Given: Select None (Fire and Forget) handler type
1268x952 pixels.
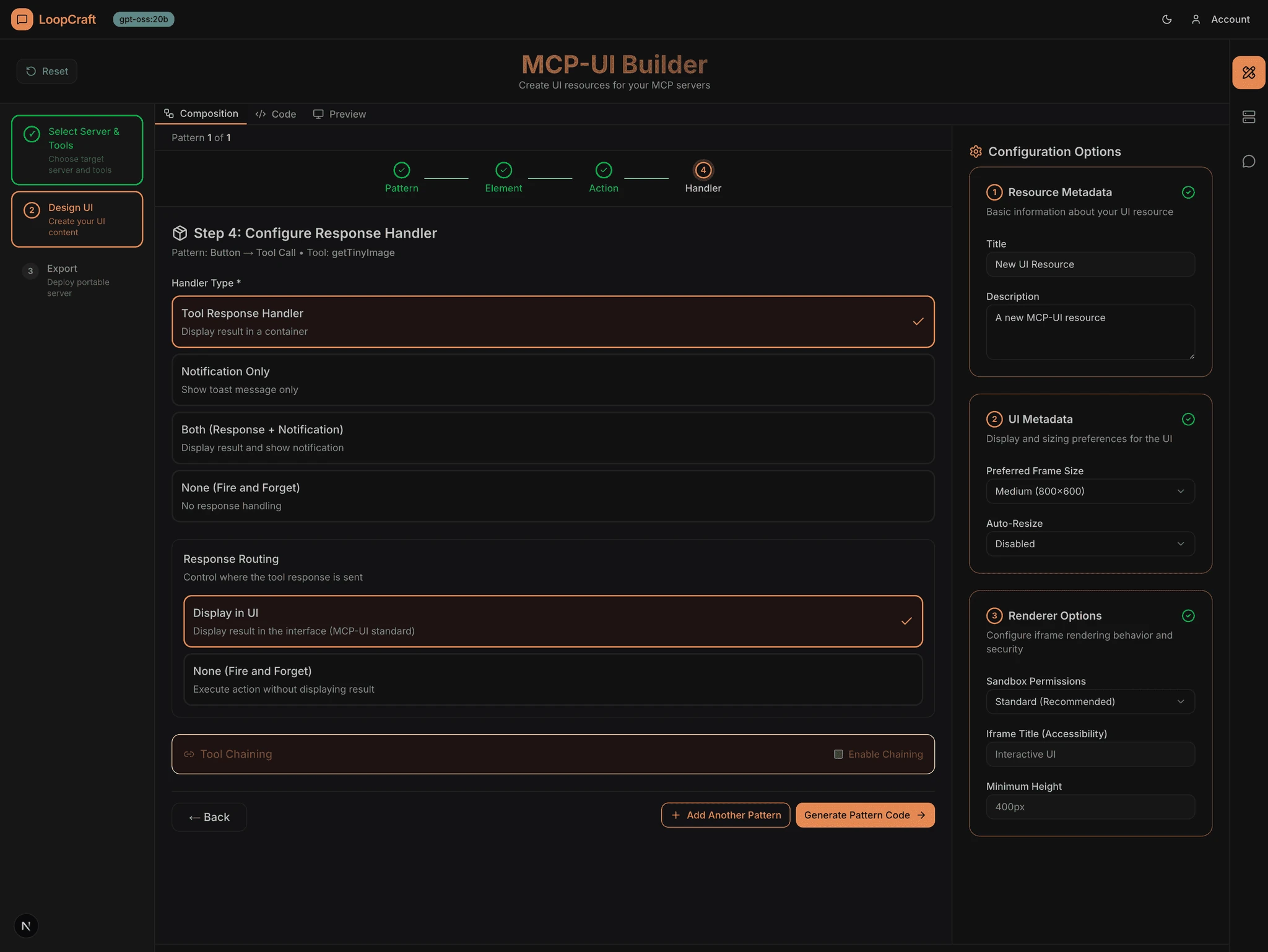Looking at the screenshot, I should [553, 496].
